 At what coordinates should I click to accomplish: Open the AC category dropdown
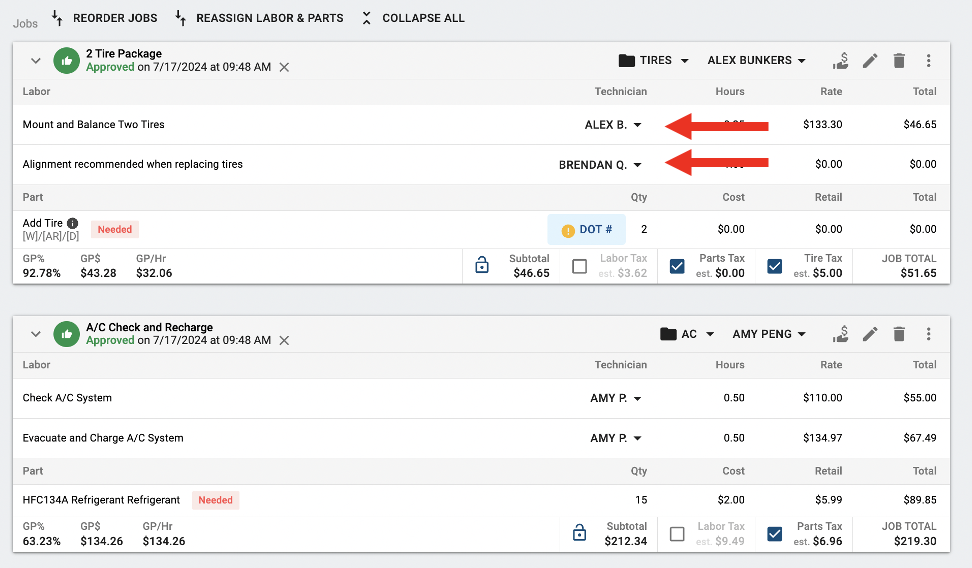click(687, 334)
